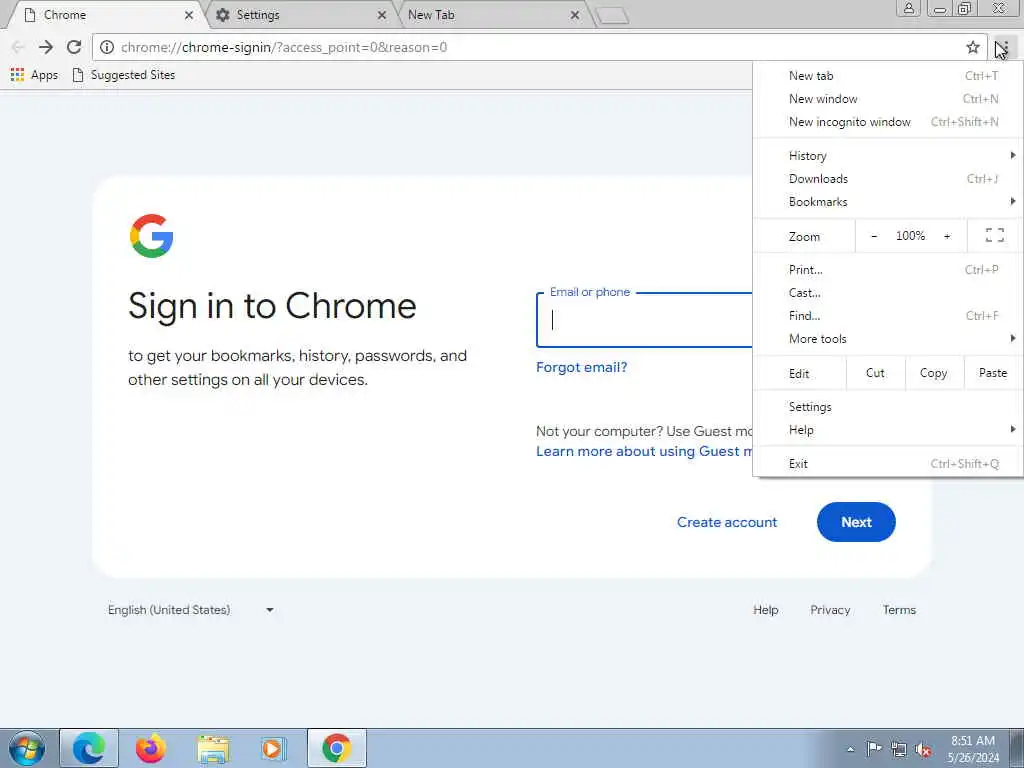This screenshot has height=768, width=1024.
Task: Launch Firefox from the taskbar
Action: 151,748
